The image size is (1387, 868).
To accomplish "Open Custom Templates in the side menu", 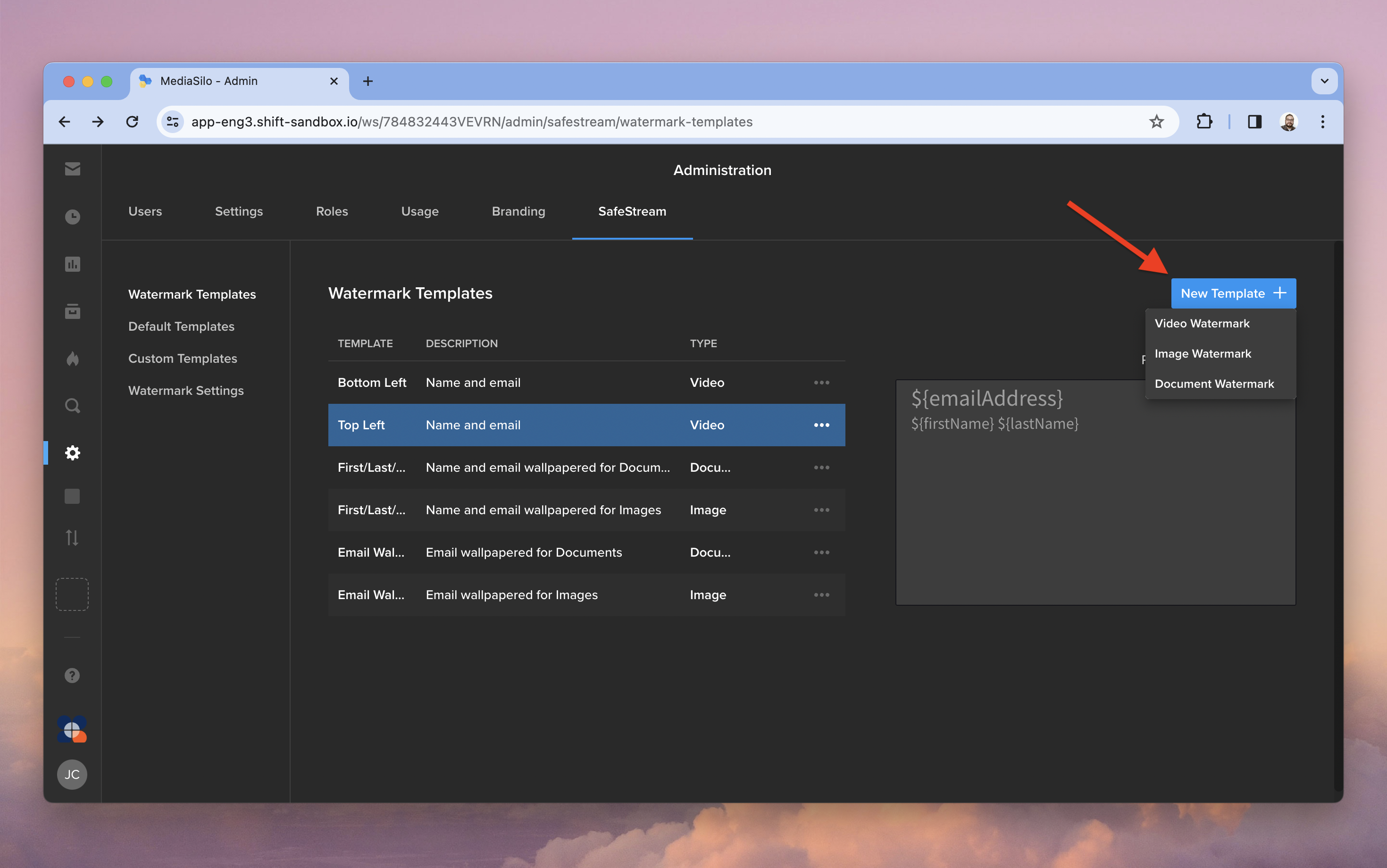I will tap(183, 359).
